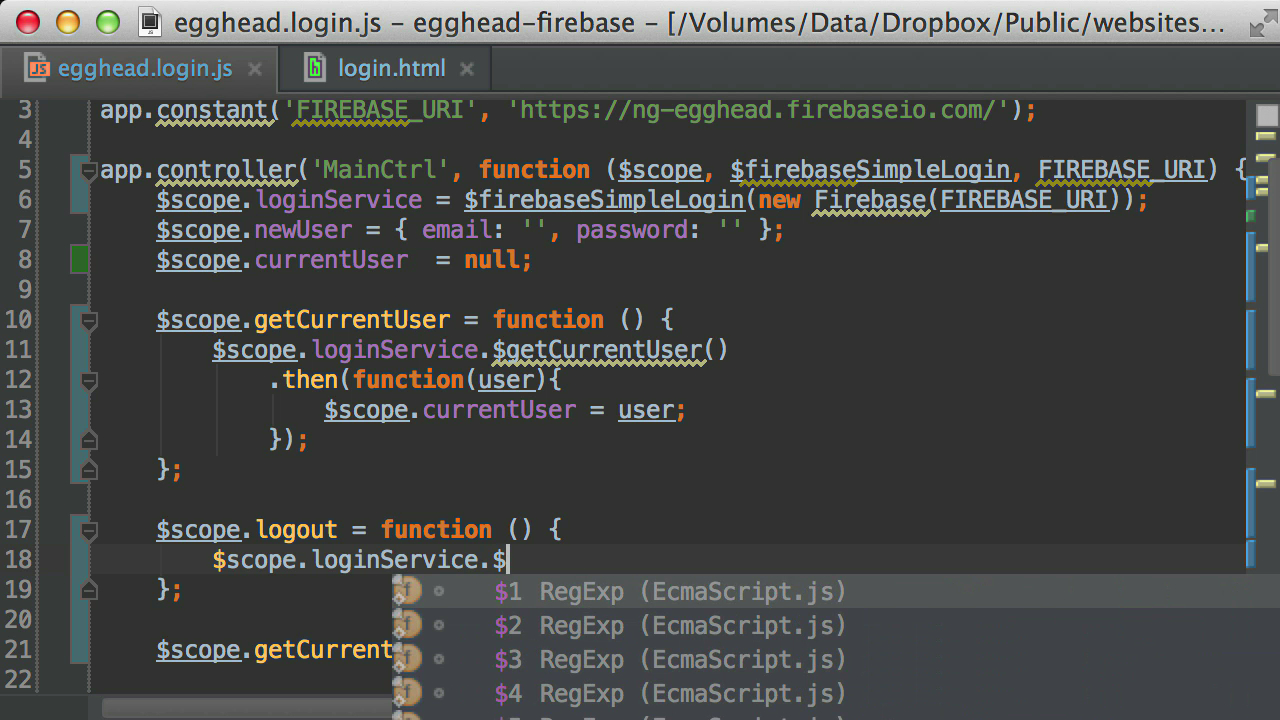1280x720 pixels.
Task: Click newUser on line 7
Action: 304,230
